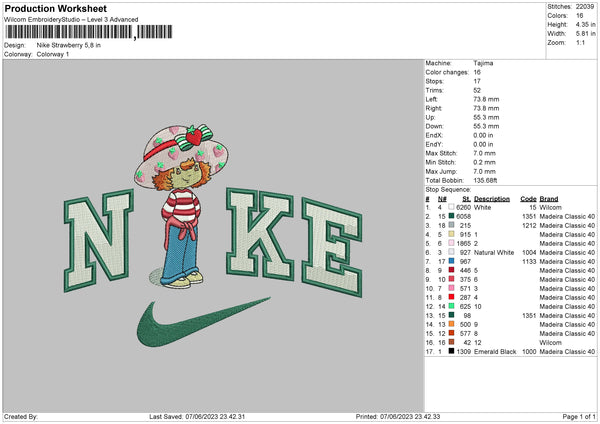This screenshot has height=424, width=600.
Task: Click the Stop Sequence heading
Action: (x=448, y=189)
